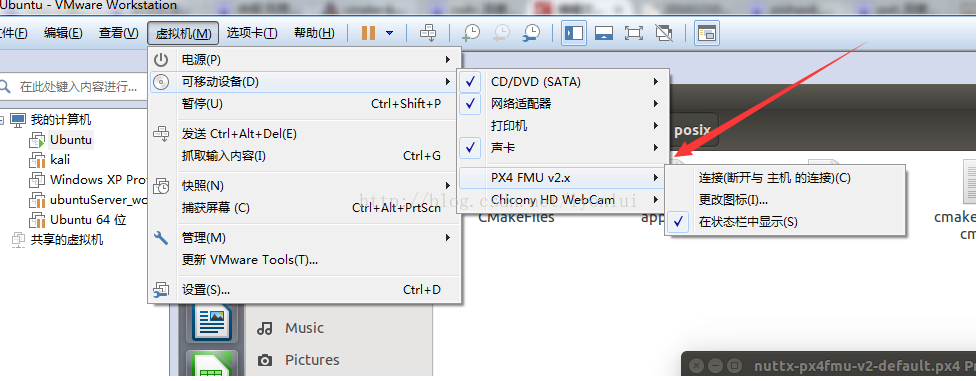Expand the 管理(M) submenu
The image size is (978, 381).
(x=304, y=238)
